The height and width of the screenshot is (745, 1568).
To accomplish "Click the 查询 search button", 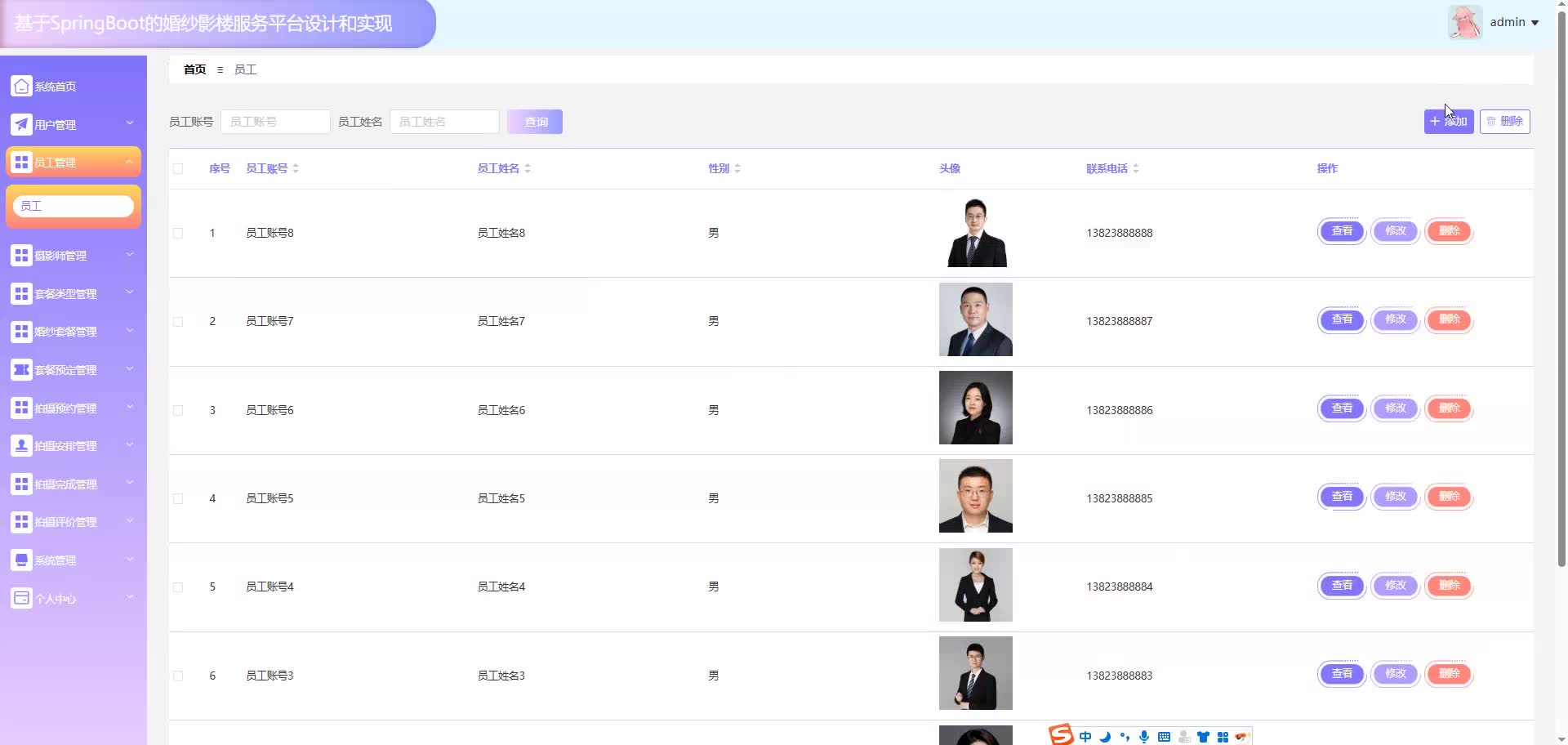I will [x=534, y=121].
